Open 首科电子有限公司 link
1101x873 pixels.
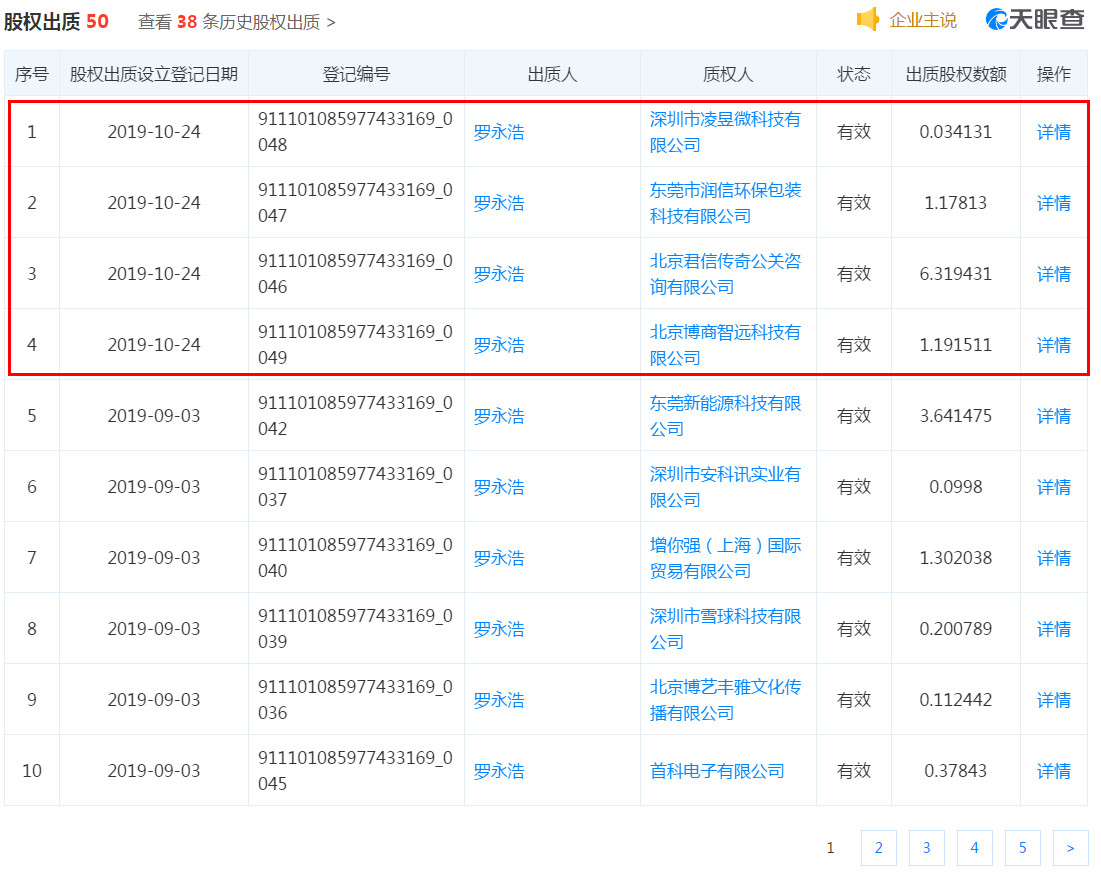pos(717,770)
